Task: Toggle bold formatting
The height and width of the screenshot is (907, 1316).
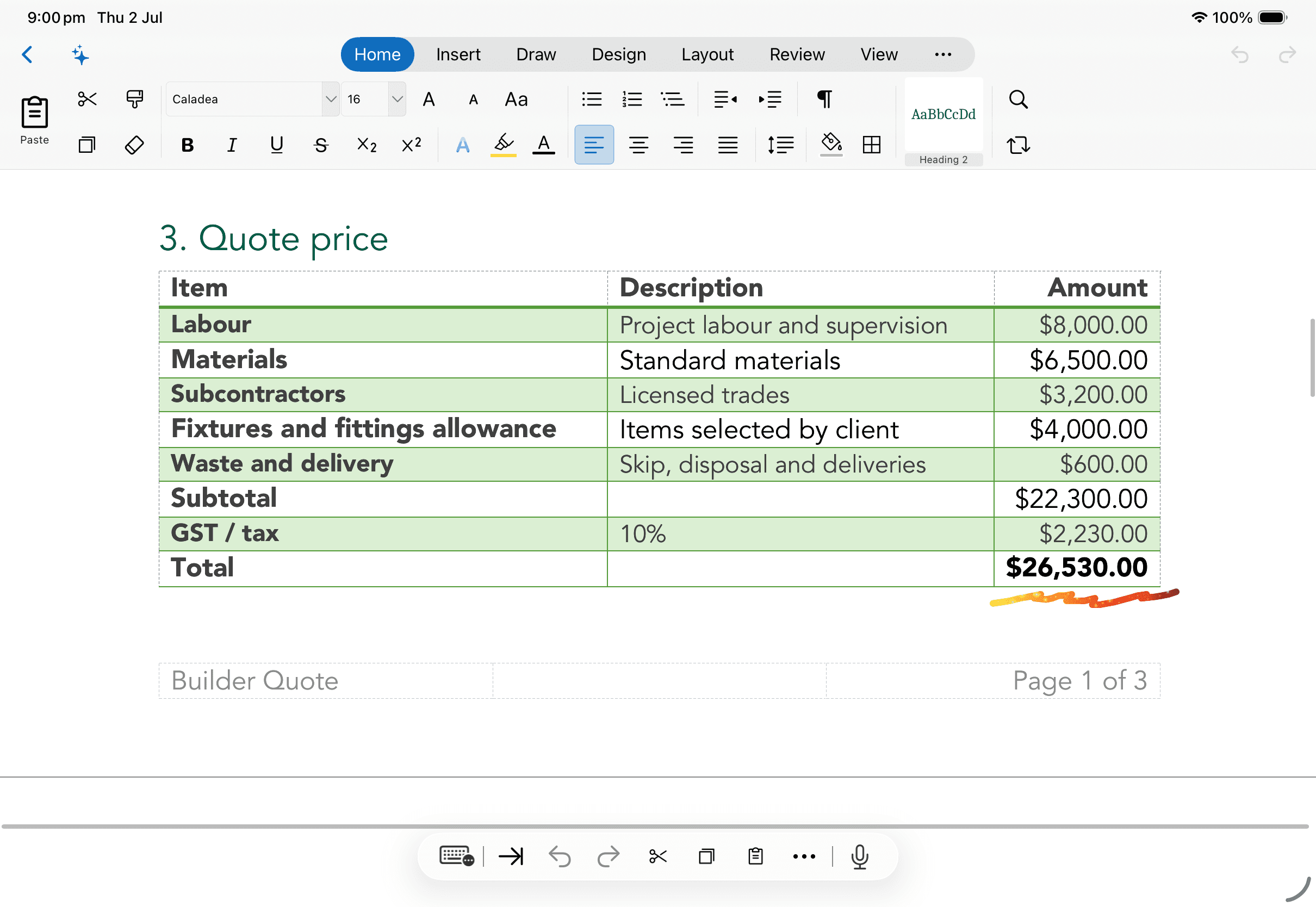Action: point(188,145)
